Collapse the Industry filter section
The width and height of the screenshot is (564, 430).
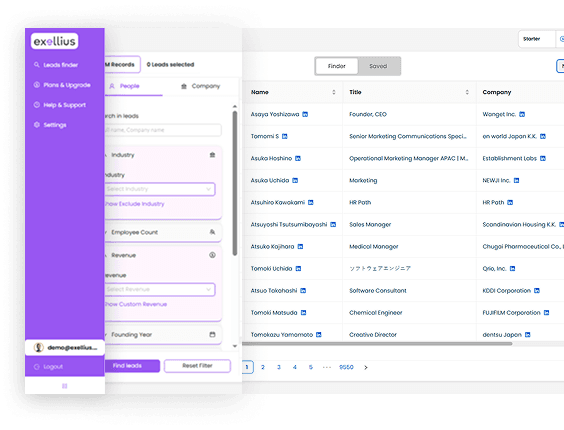(163, 155)
